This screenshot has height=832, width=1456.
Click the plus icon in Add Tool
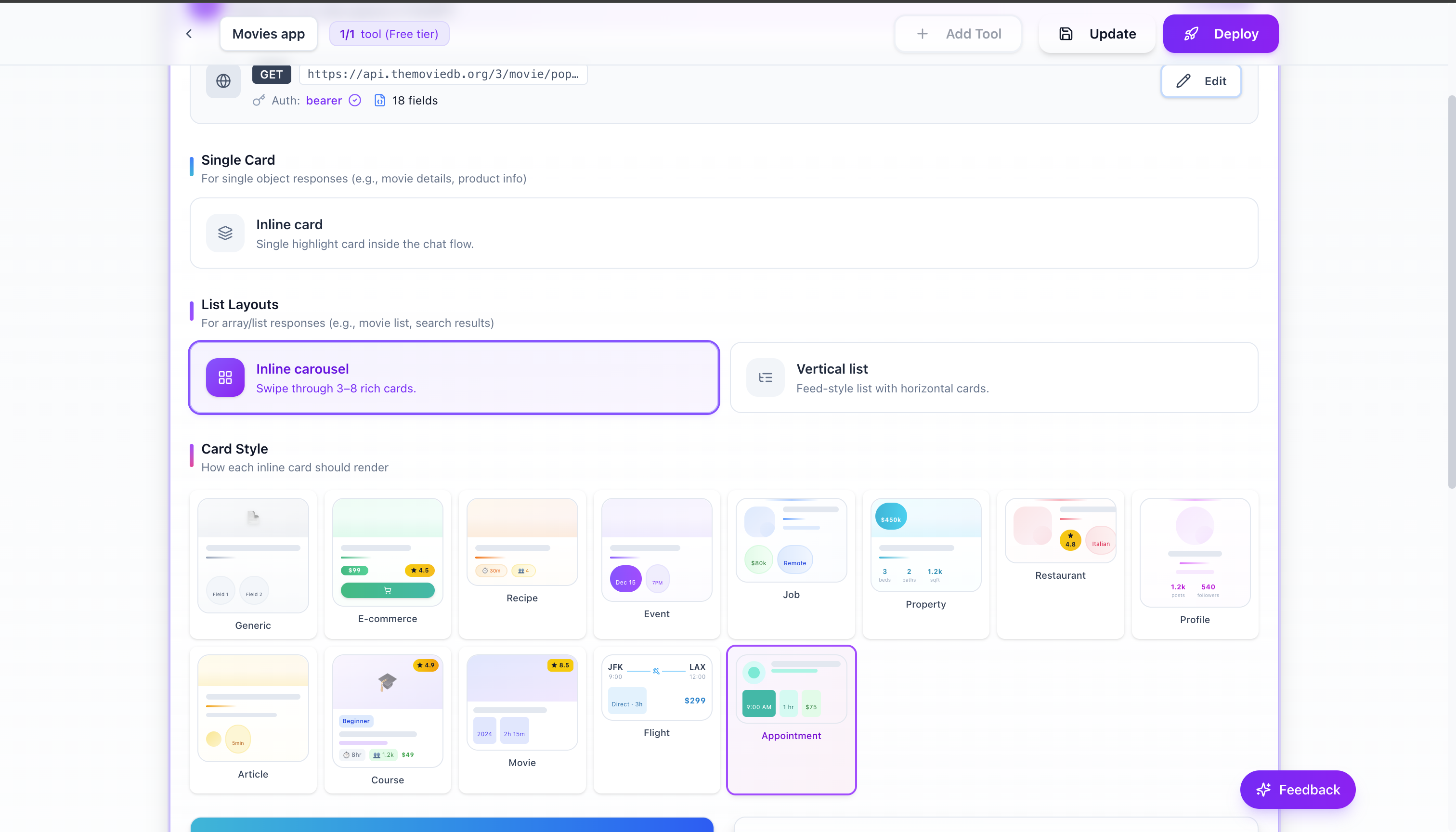pyautogui.click(x=922, y=34)
